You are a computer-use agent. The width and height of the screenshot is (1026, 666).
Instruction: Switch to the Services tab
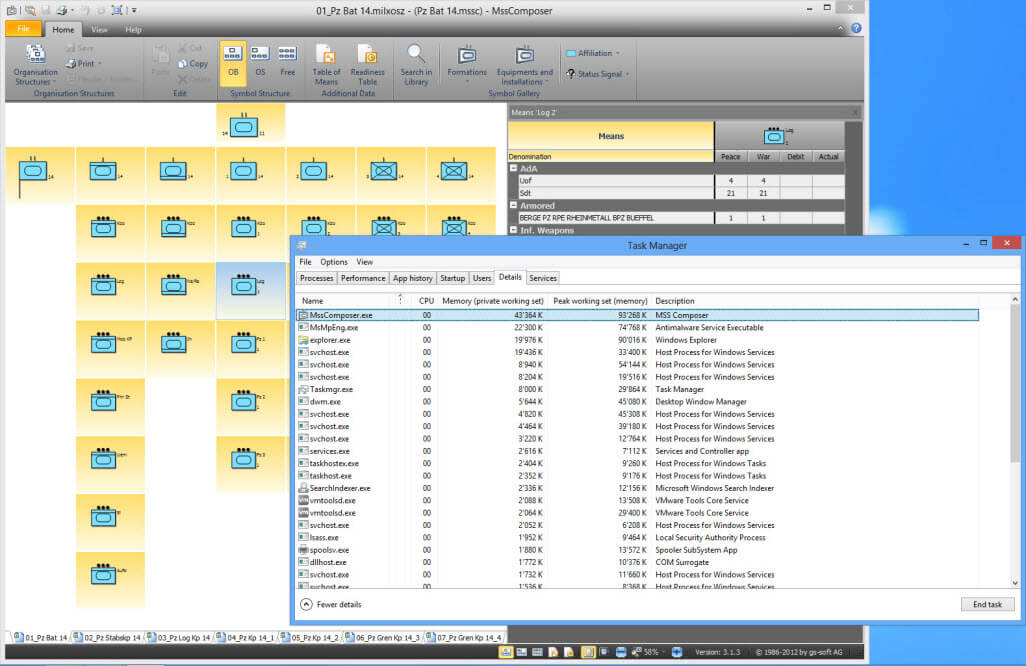click(x=542, y=278)
